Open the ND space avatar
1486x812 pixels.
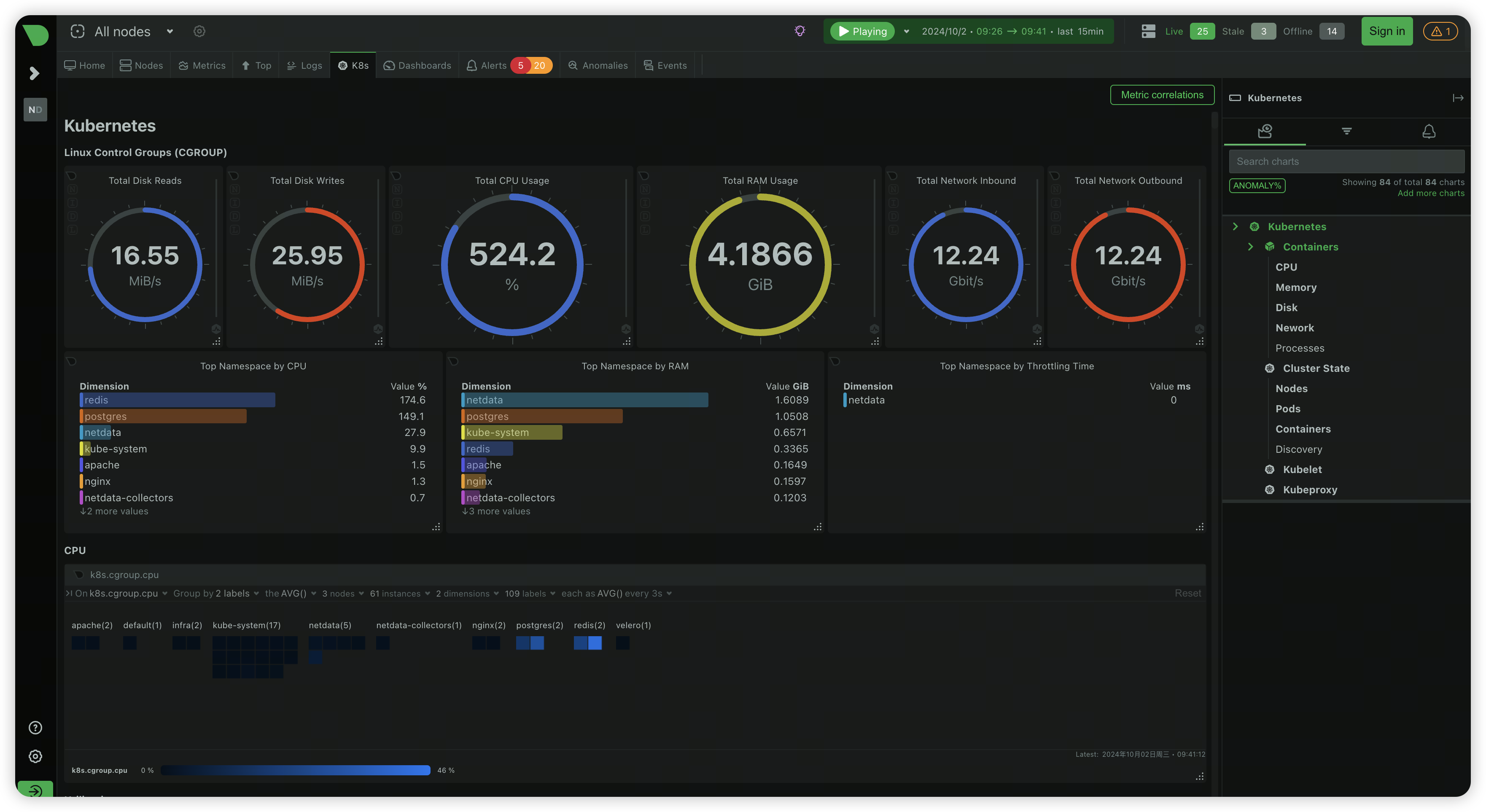tap(35, 110)
